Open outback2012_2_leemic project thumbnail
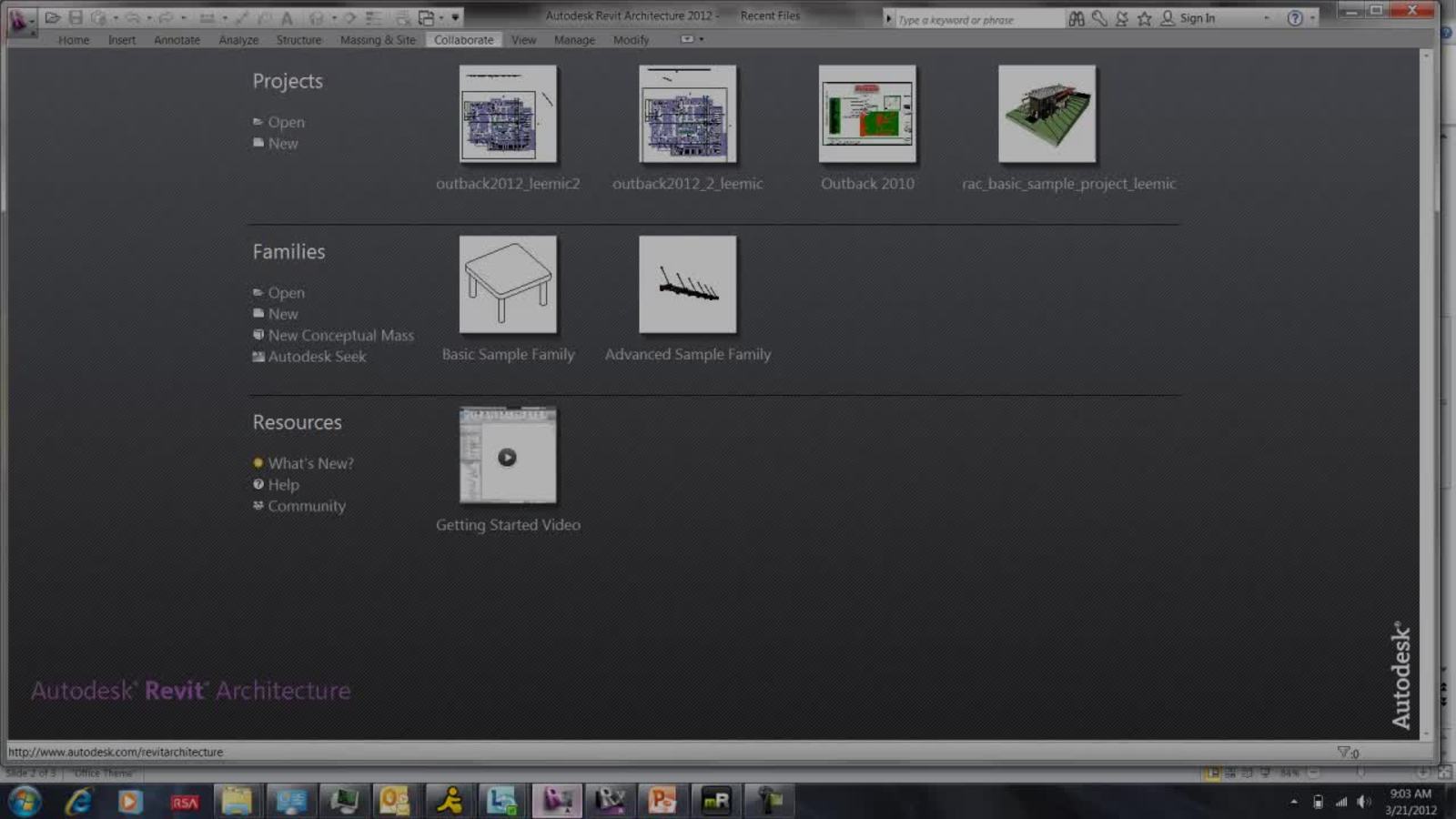 coord(688,114)
